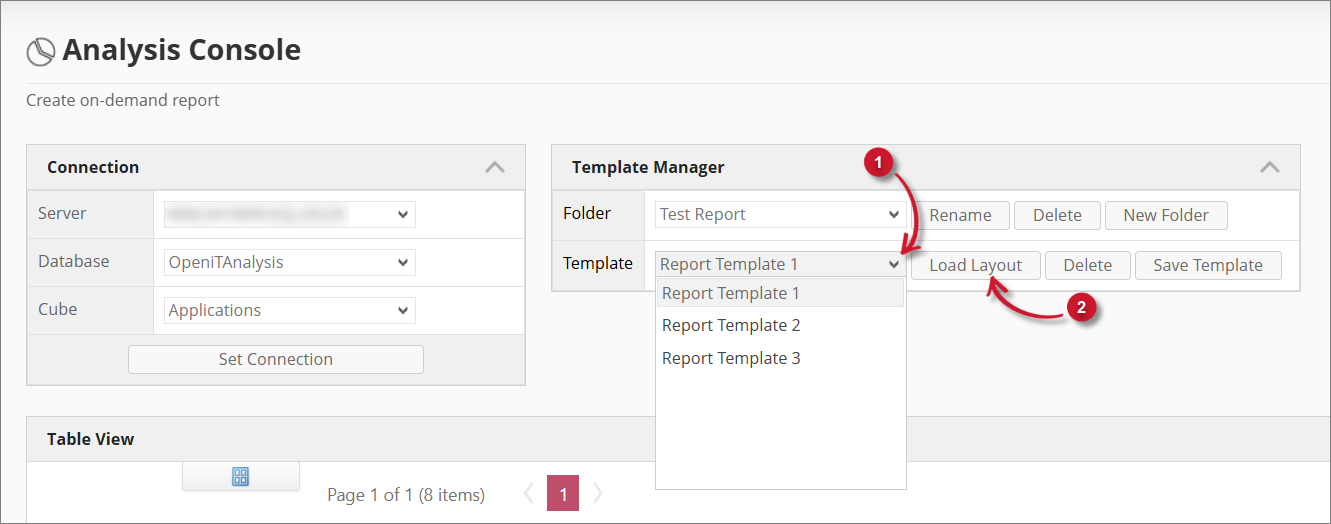Open the Cube dropdown showing Applications
1331x524 pixels.
click(x=290, y=310)
